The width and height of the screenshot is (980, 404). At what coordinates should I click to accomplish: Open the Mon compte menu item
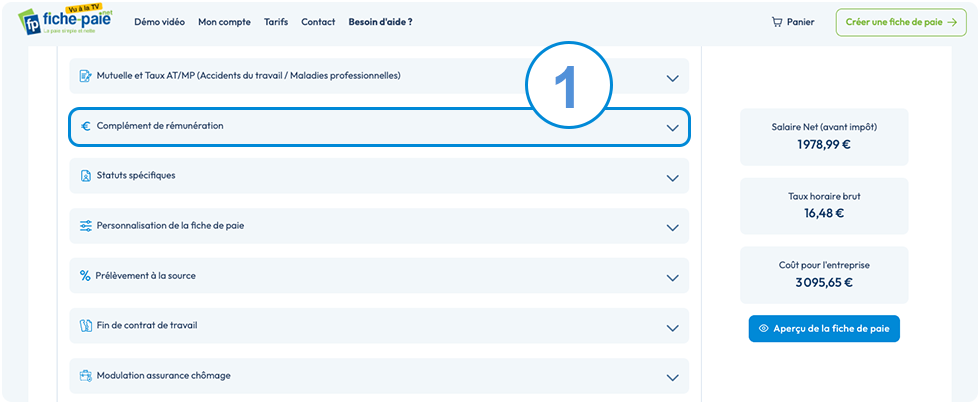point(224,22)
